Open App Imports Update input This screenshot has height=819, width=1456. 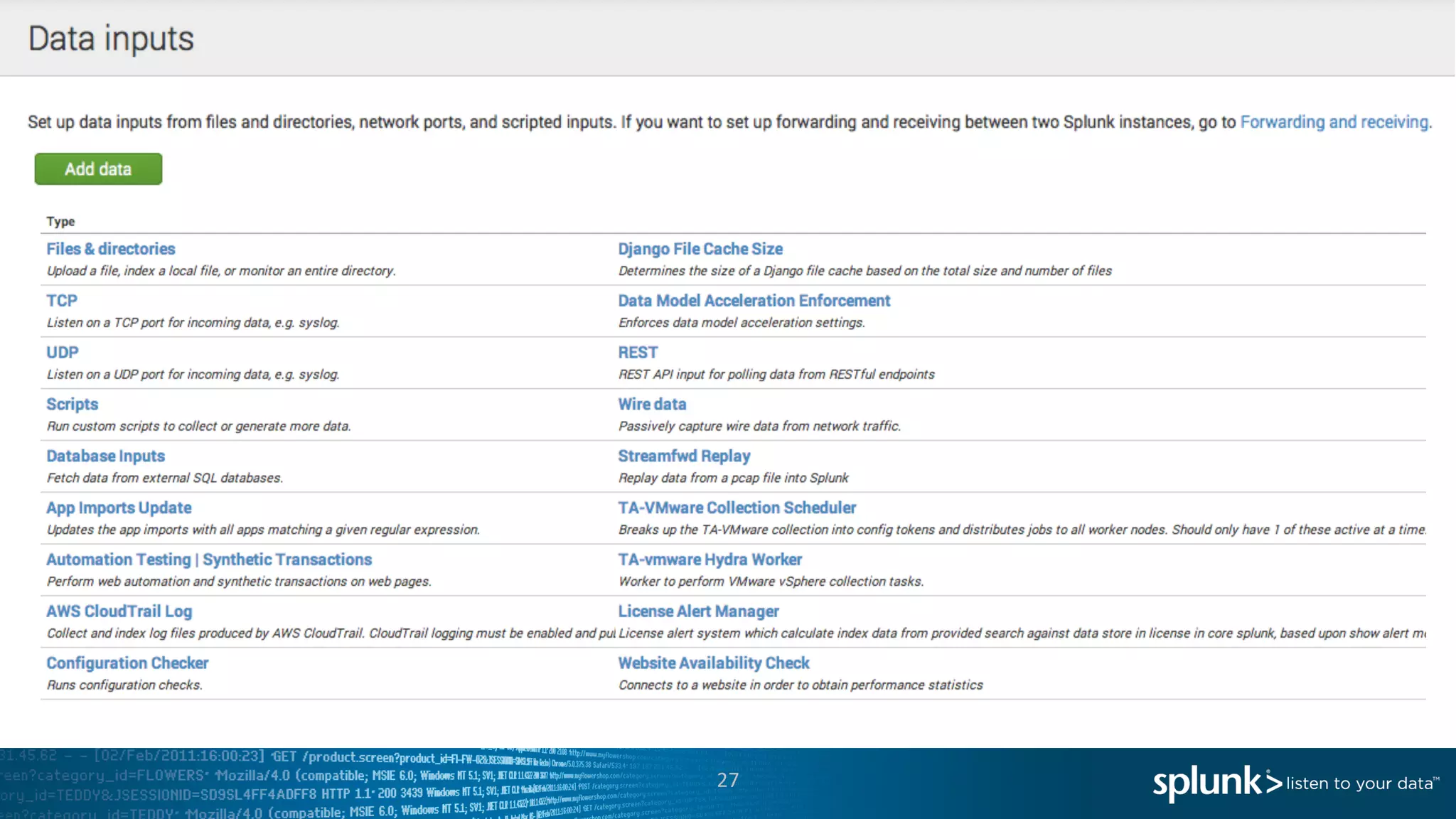[x=119, y=508]
